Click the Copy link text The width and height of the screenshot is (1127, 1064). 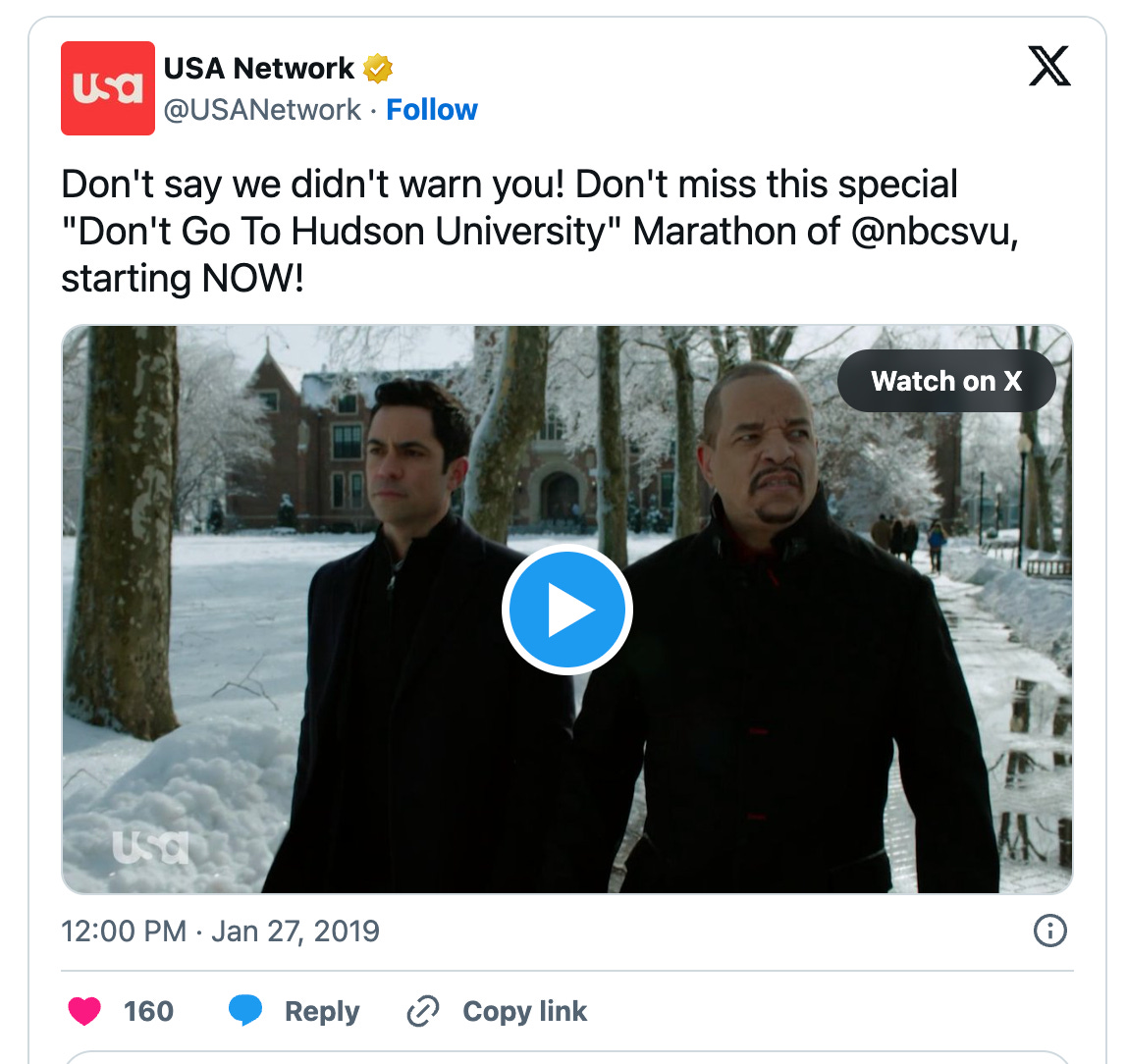tap(524, 1011)
